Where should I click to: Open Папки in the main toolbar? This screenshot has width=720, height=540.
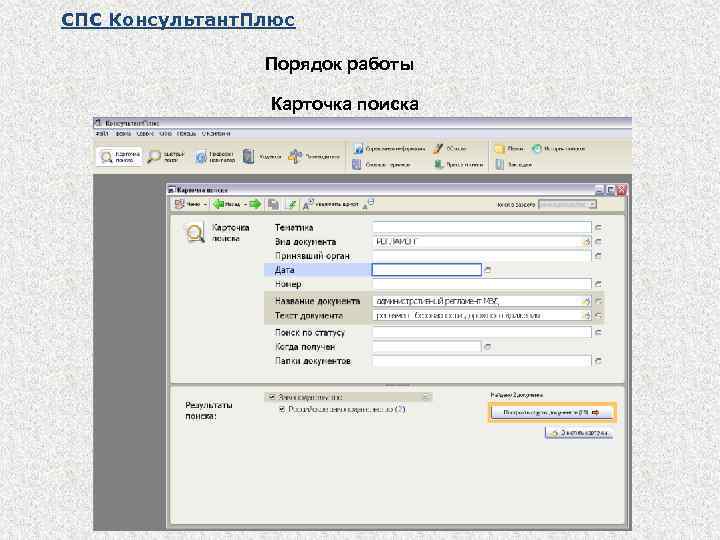(x=509, y=148)
